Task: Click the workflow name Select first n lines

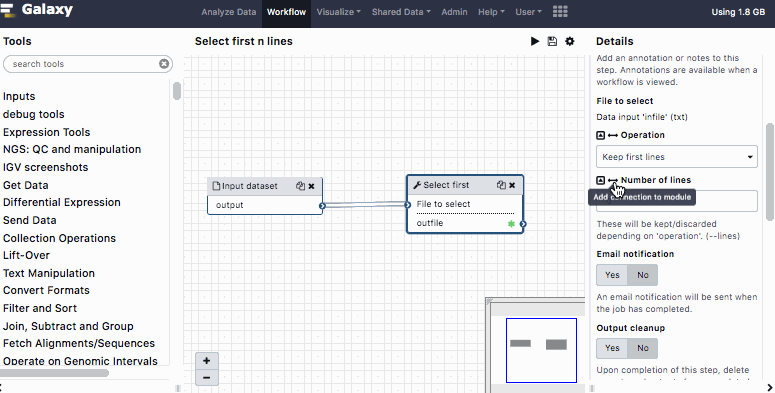Action: click(244, 42)
